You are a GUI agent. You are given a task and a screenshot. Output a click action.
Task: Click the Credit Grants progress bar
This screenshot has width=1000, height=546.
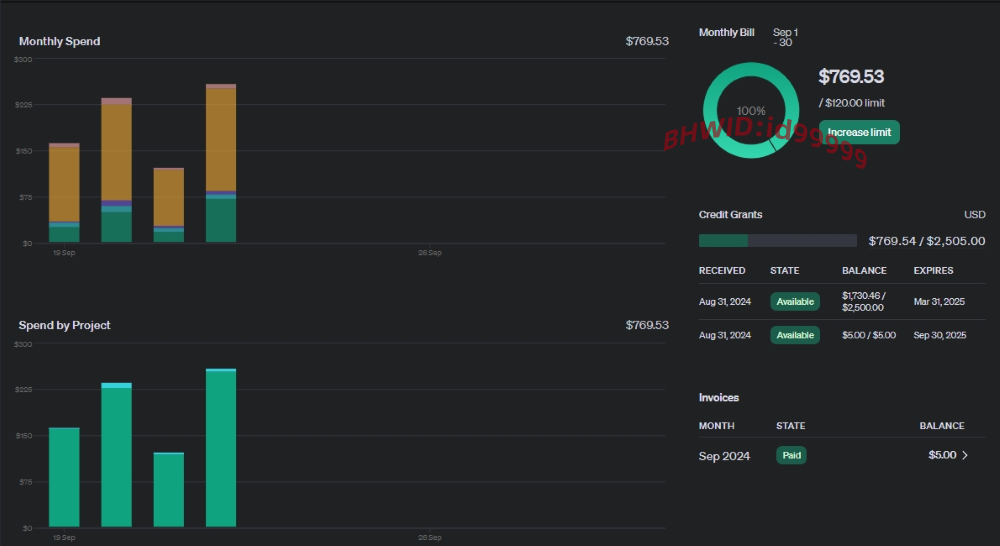[x=777, y=240]
